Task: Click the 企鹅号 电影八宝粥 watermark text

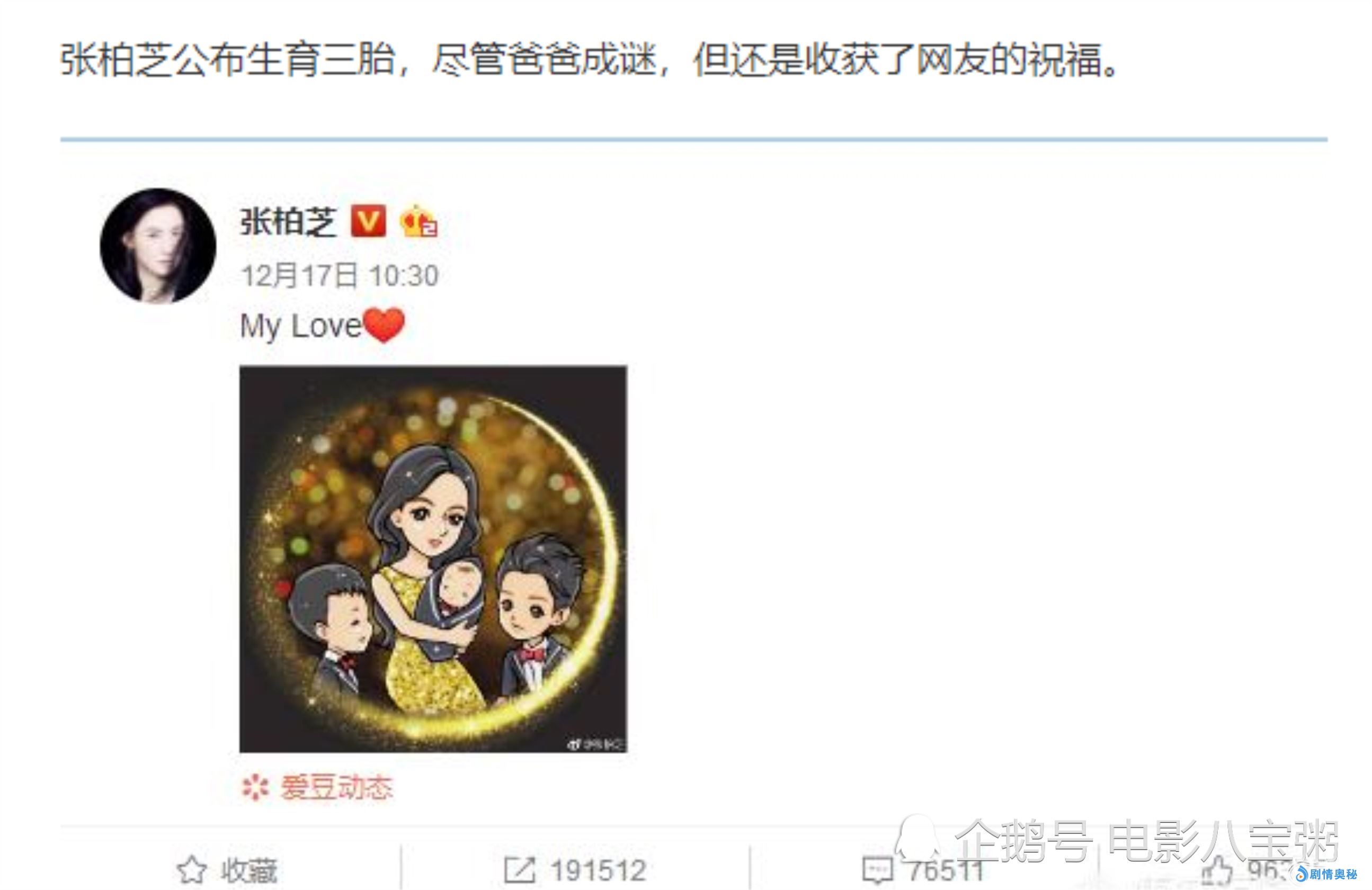Action: tap(1147, 841)
